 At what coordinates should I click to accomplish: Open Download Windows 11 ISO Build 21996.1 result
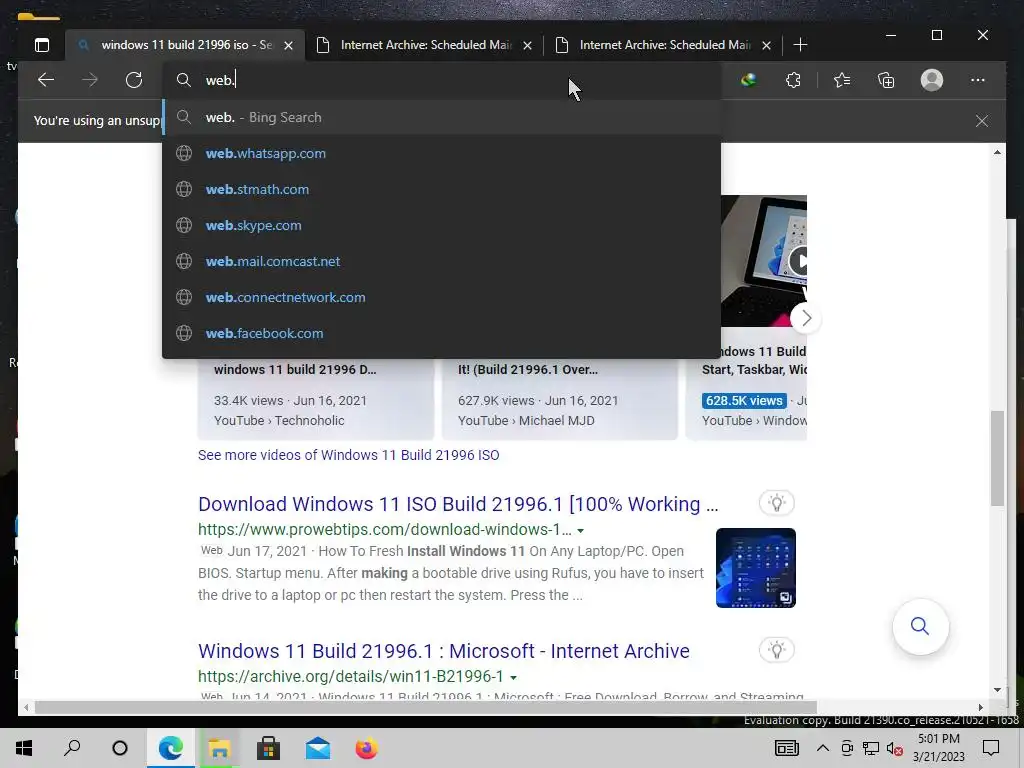click(x=458, y=504)
